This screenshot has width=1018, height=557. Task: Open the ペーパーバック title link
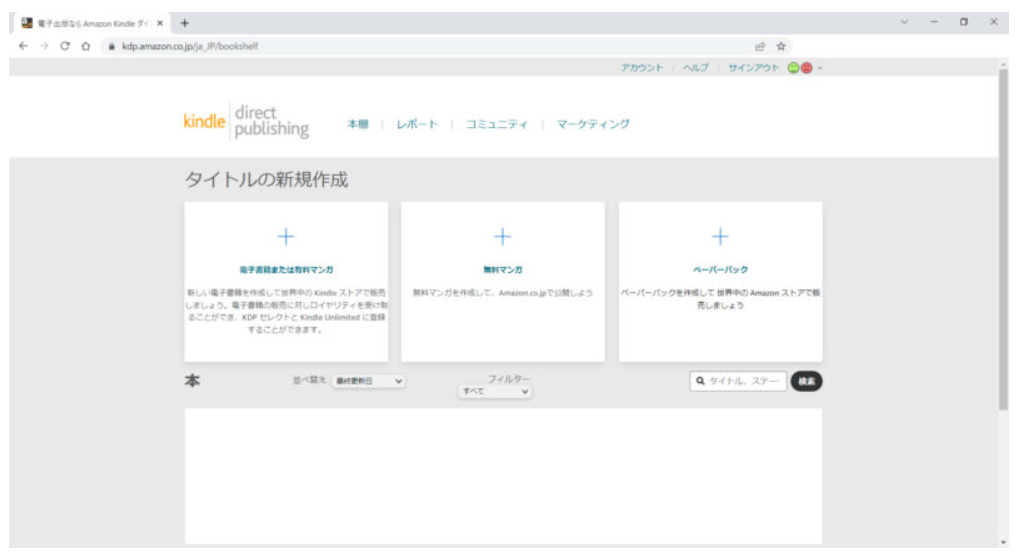coord(720,269)
